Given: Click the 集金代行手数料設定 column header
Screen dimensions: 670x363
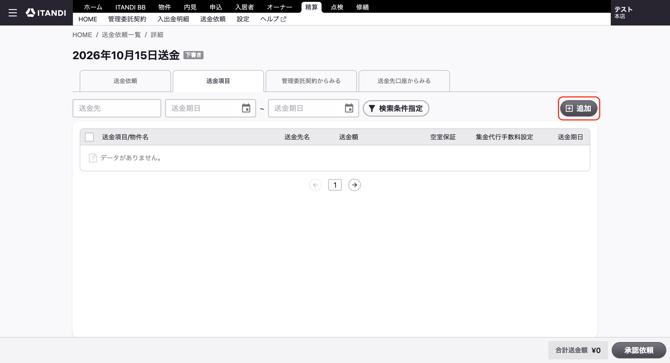Looking at the screenshot, I should pyautogui.click(x=504, y=137).
